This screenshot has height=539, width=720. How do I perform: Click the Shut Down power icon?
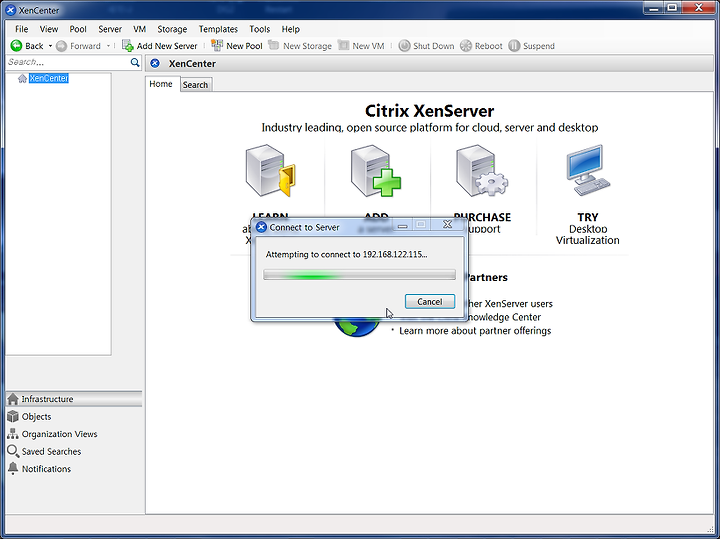[404, 46]
